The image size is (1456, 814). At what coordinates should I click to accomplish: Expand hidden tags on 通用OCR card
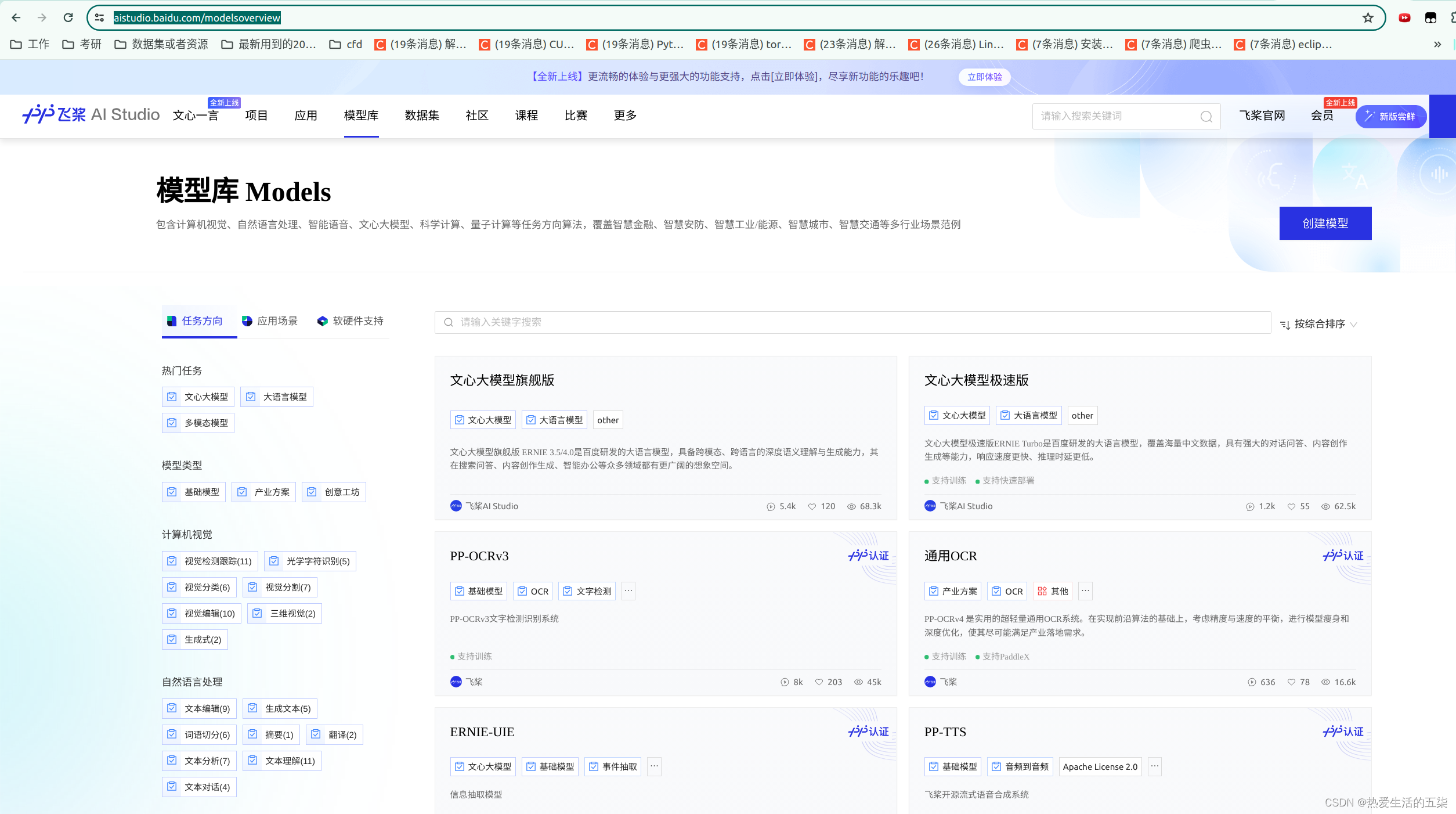(x=1085, y=590)
